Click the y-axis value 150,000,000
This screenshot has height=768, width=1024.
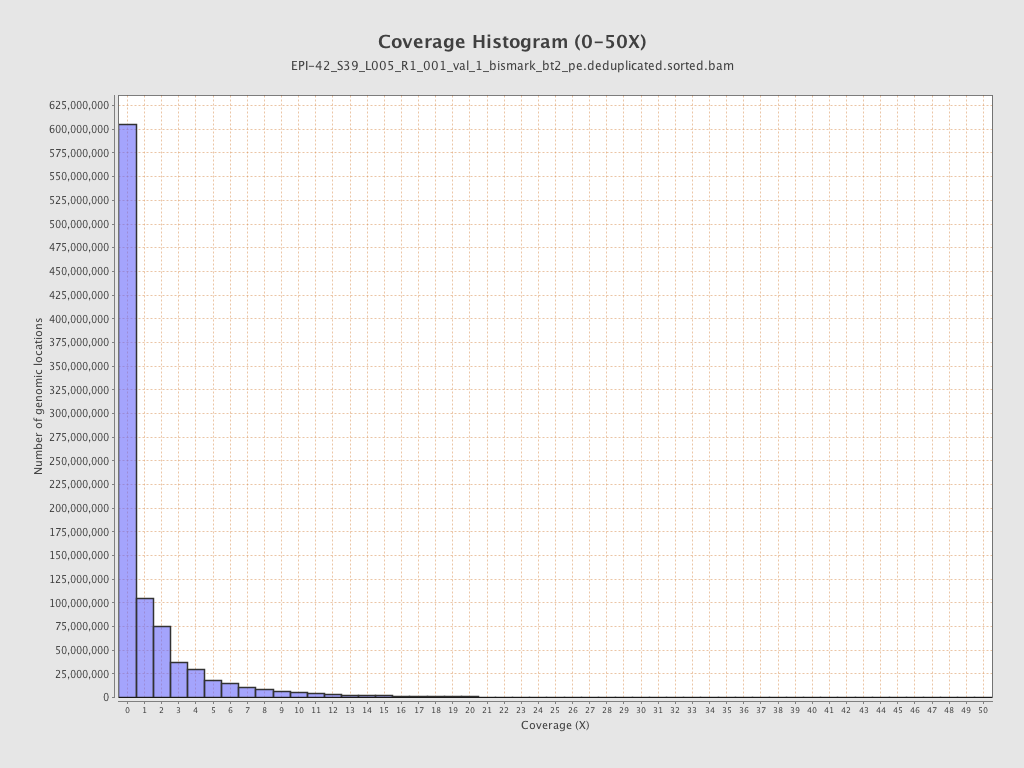coord(79,556)
